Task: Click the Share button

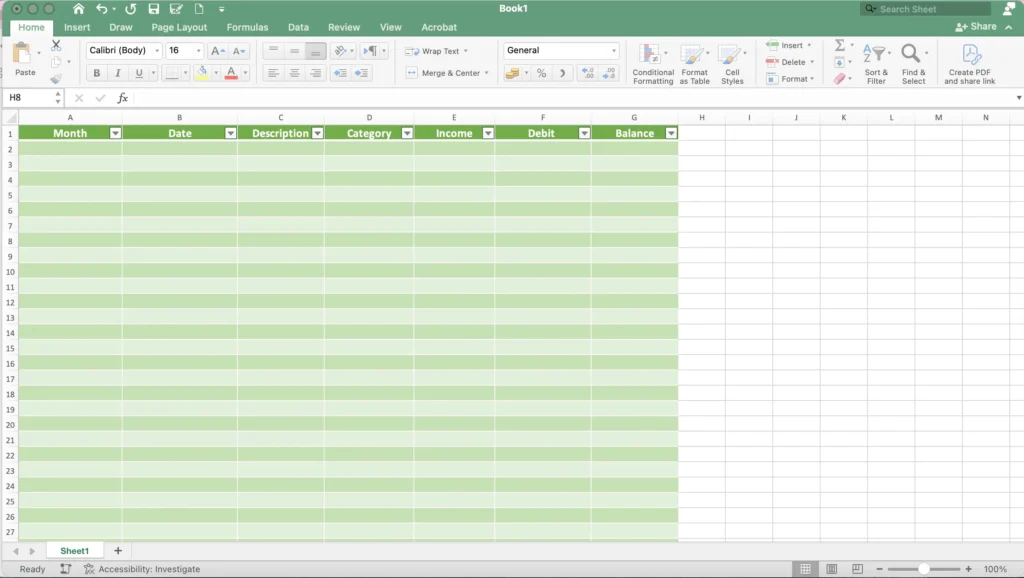Action: [x=981, y=27]
